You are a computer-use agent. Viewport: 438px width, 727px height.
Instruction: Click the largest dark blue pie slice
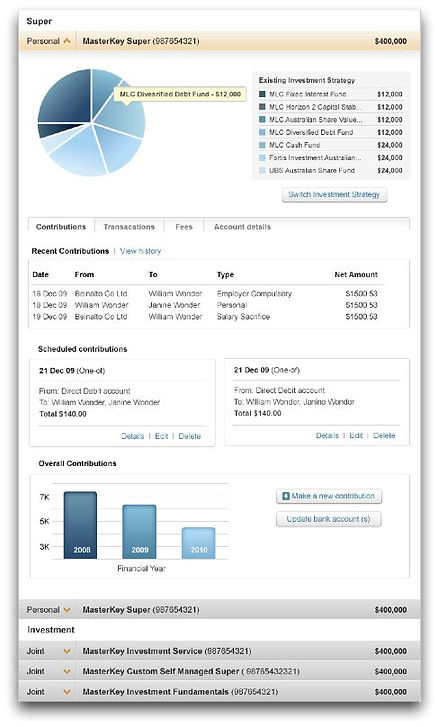click(65, 96)
